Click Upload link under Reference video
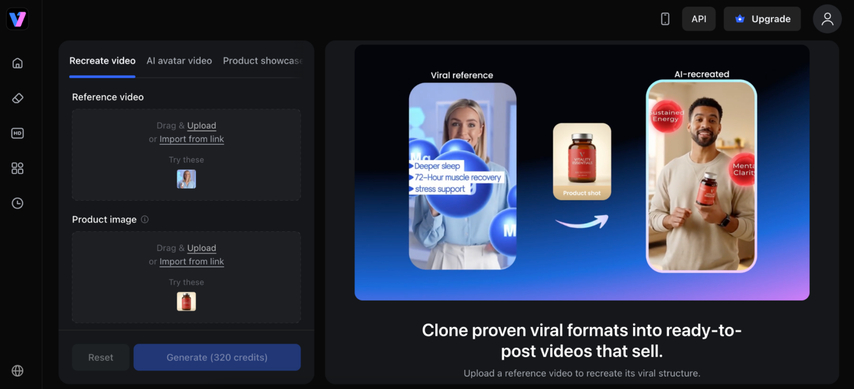This screenshot has height=389, width=854. 202,126
